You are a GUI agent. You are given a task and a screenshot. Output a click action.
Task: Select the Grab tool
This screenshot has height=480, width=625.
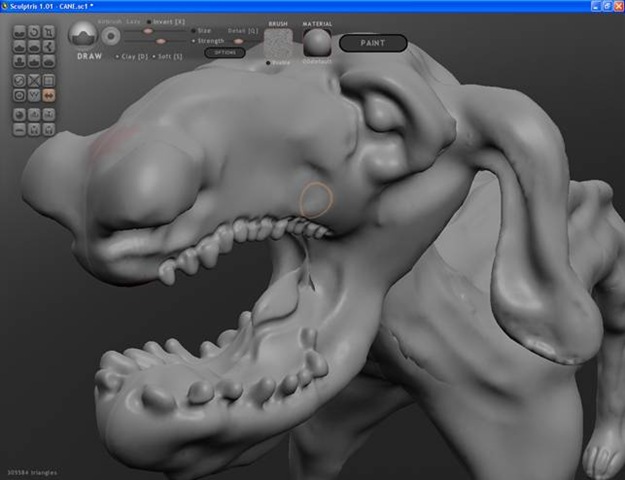(x=49, y=47)
